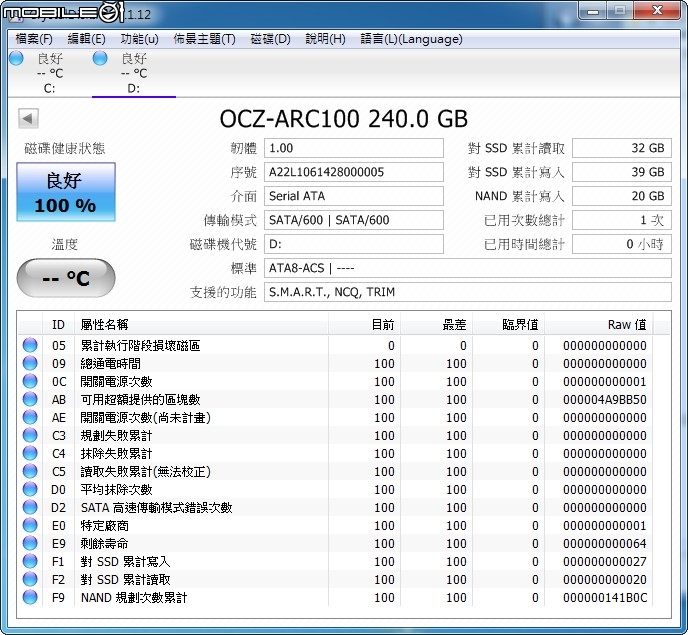Screen dimensions: 688x635
Task: Select the 可用超額提供的區塊數 attribute name
Action: [x=140, y=400]
